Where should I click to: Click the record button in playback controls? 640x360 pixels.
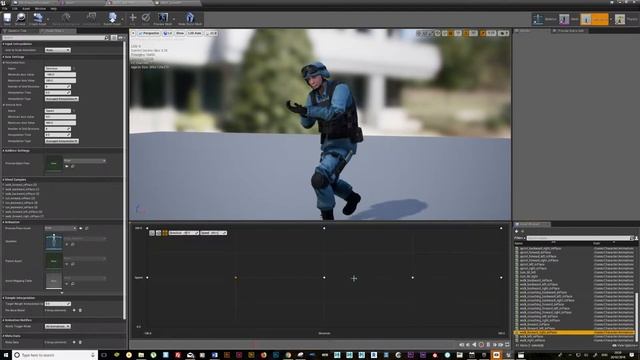481,344
